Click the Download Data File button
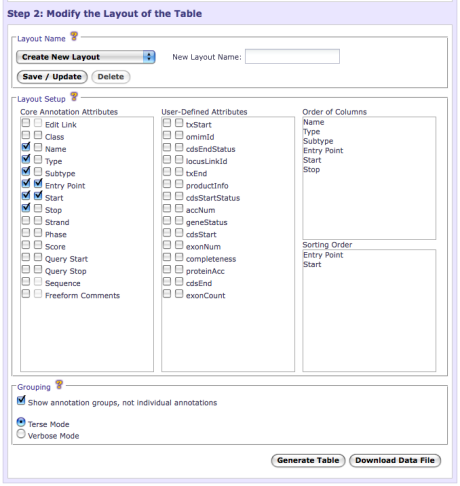 click(395, 460)
